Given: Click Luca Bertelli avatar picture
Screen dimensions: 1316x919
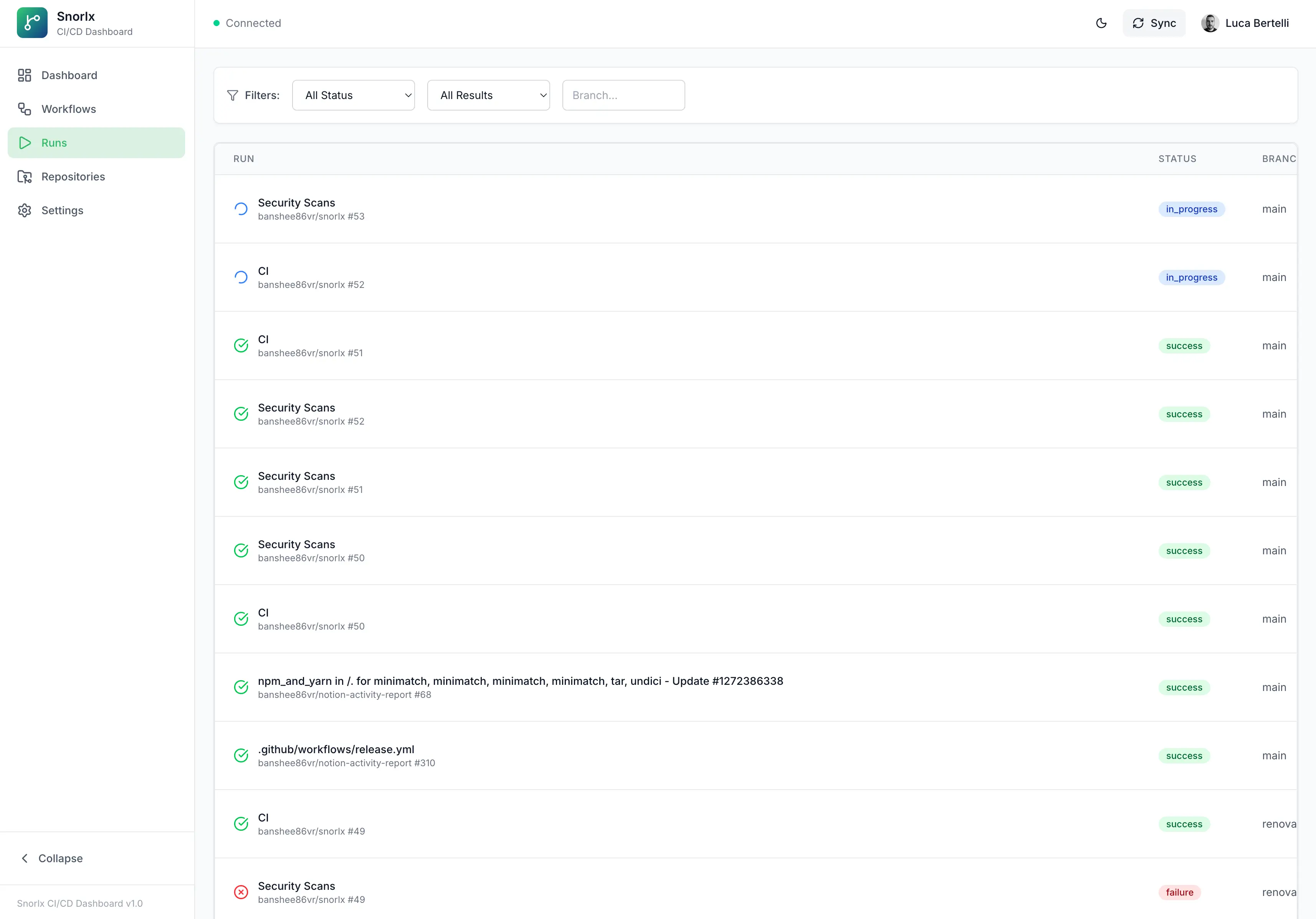Looking at the screenshot, I should [1210, 23].
